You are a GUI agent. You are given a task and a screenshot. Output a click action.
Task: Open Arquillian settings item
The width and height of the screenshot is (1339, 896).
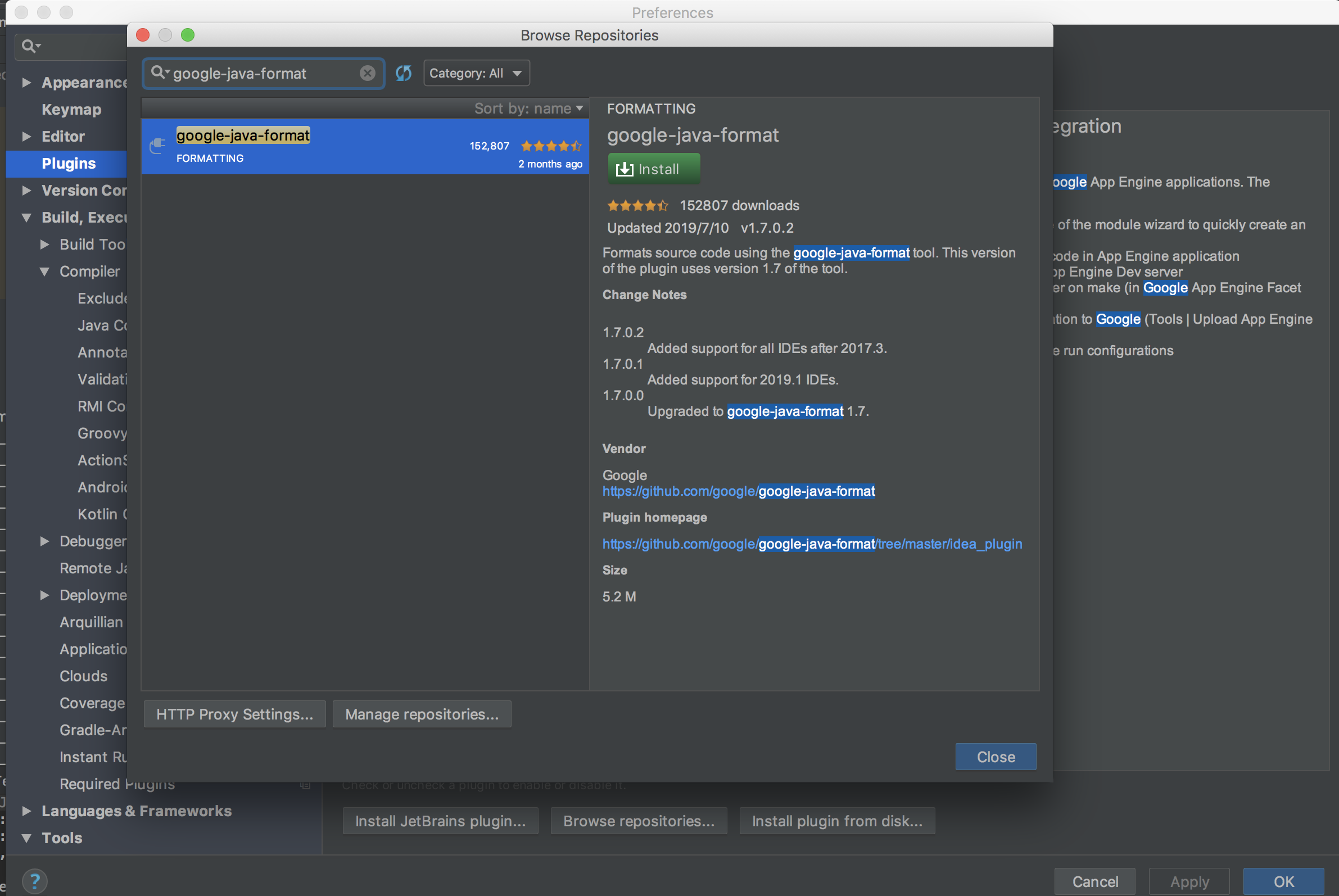click(92, 622)
